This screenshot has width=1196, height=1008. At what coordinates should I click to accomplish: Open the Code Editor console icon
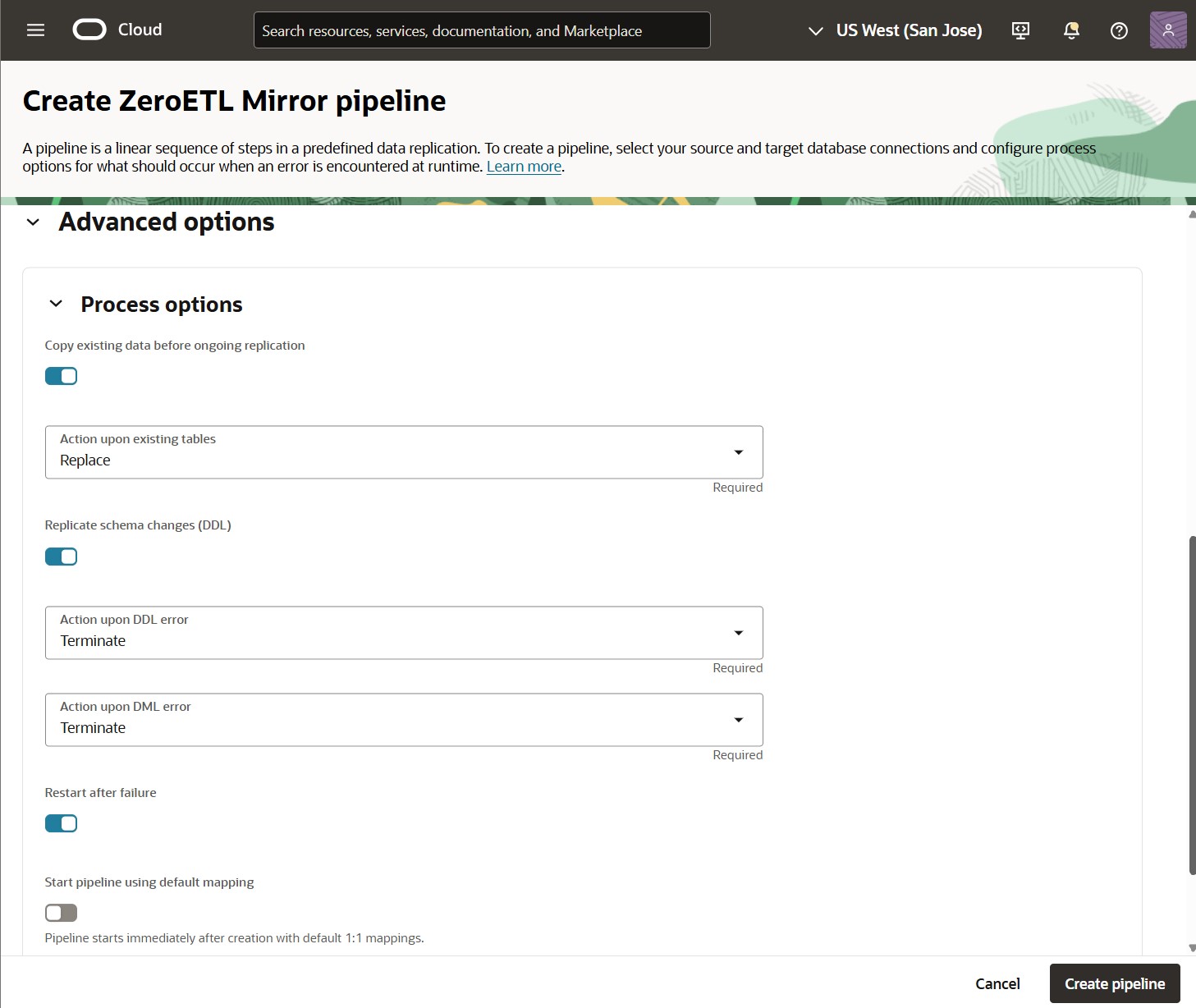[1020, 30]
